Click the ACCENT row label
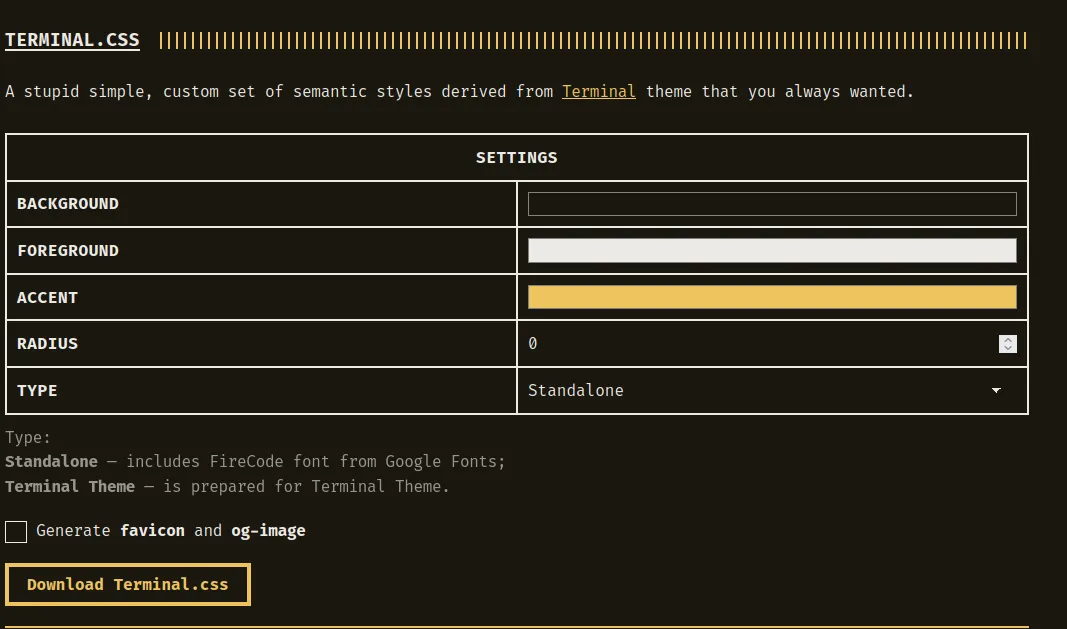 [x=47, y=298]
